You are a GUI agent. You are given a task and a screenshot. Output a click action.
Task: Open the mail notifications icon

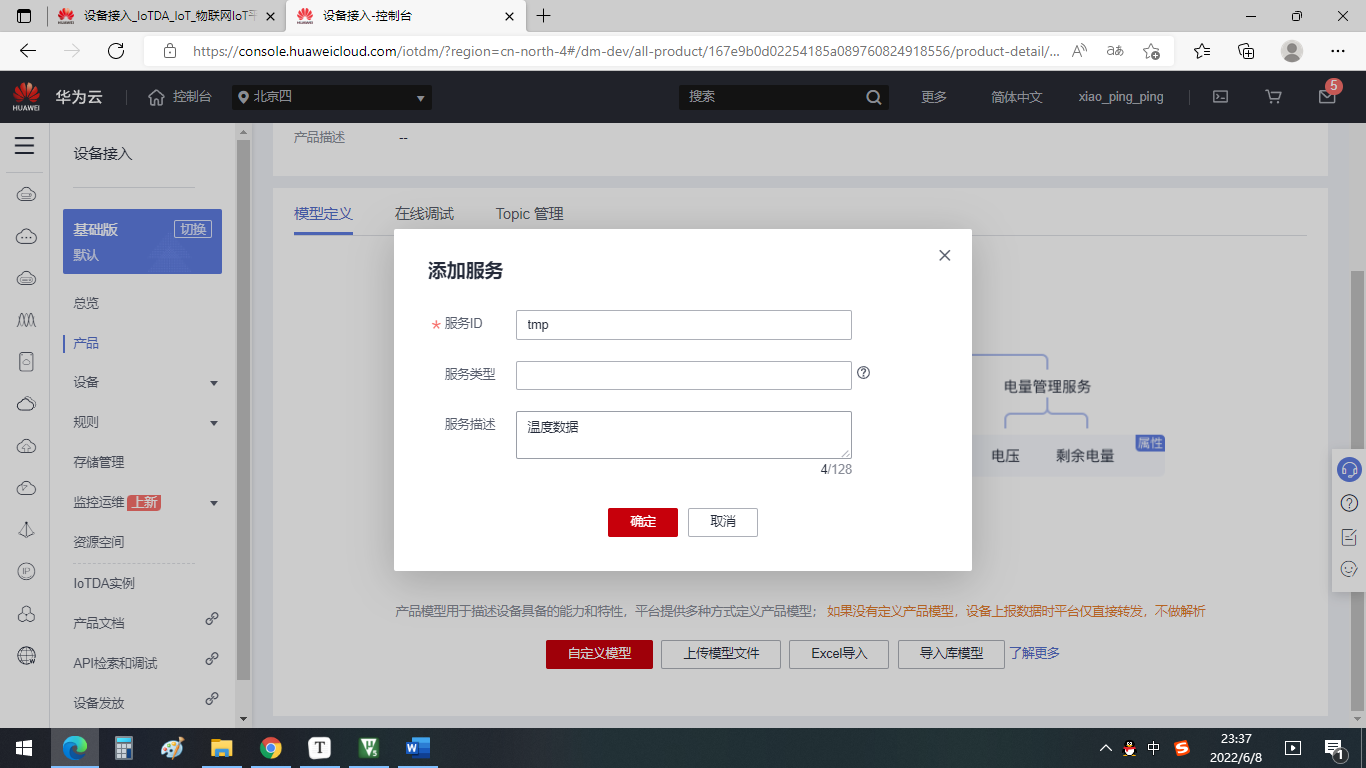tap(1327, 97)
